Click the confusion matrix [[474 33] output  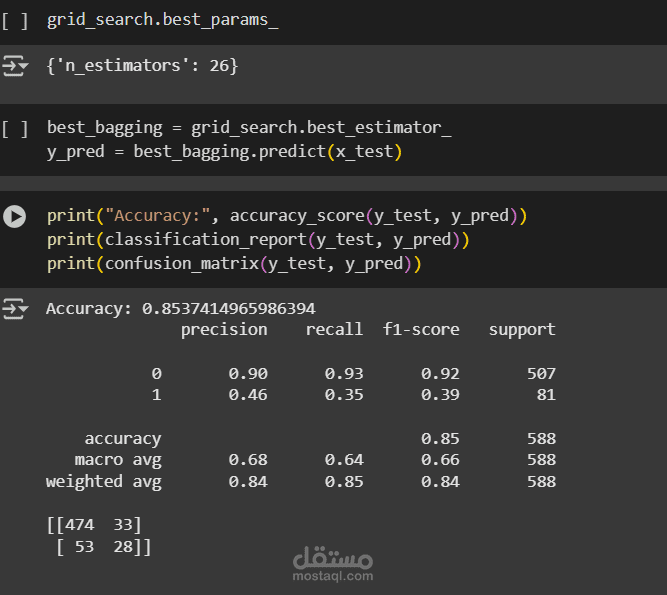pyautogui.click(x=94, y=525)
